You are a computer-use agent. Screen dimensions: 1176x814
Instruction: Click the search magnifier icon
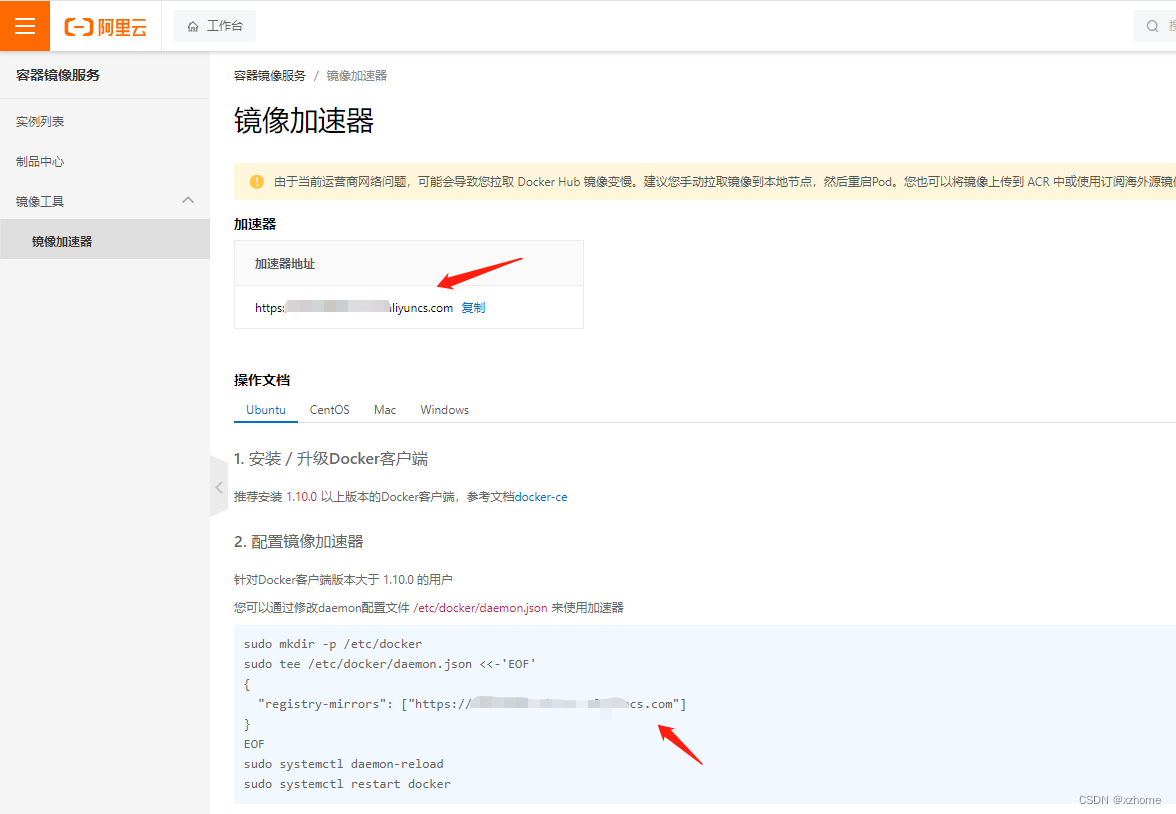[1152, 26]
